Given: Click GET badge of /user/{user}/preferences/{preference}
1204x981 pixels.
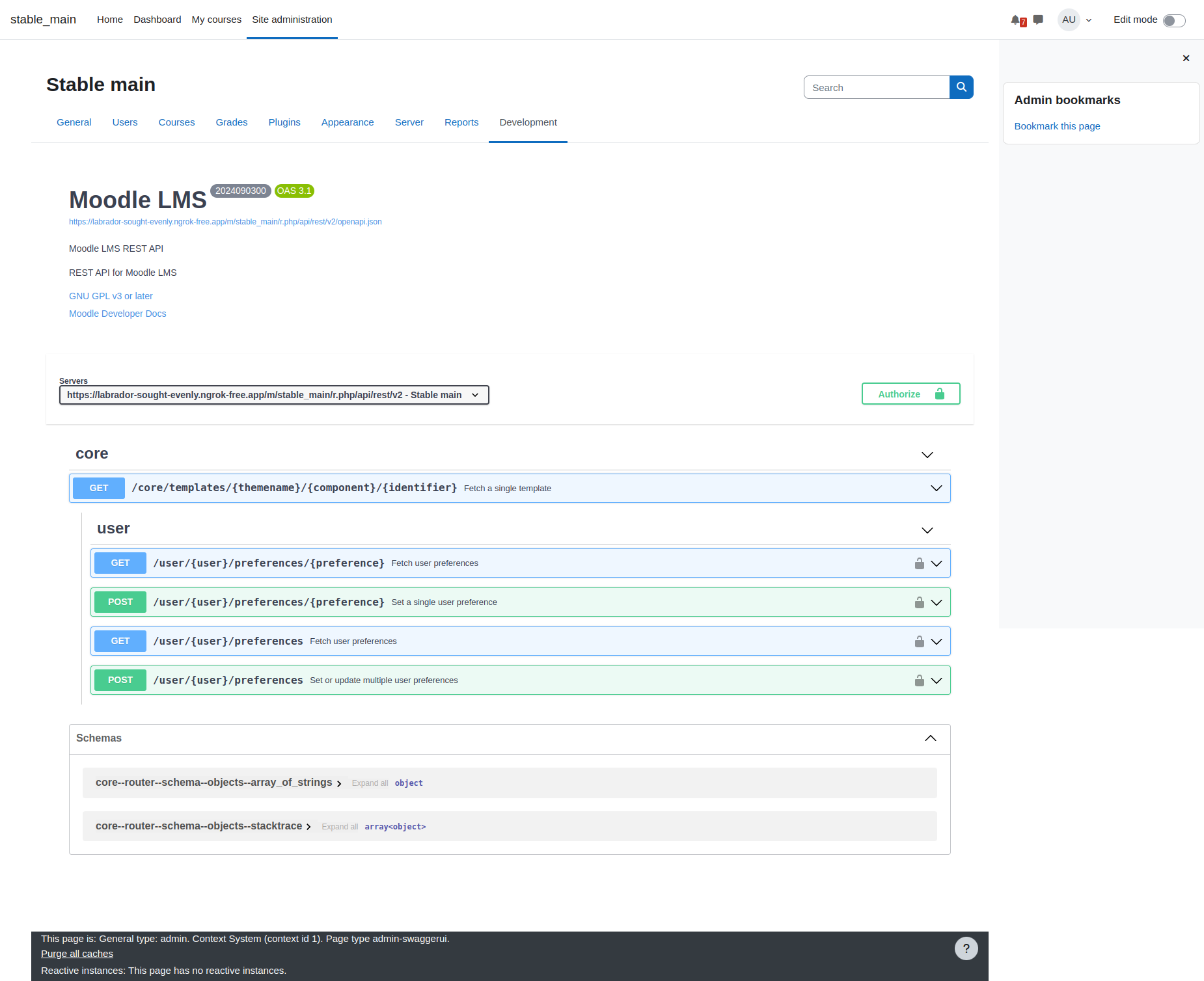Looking at the screenshot, I should [120, 563].
